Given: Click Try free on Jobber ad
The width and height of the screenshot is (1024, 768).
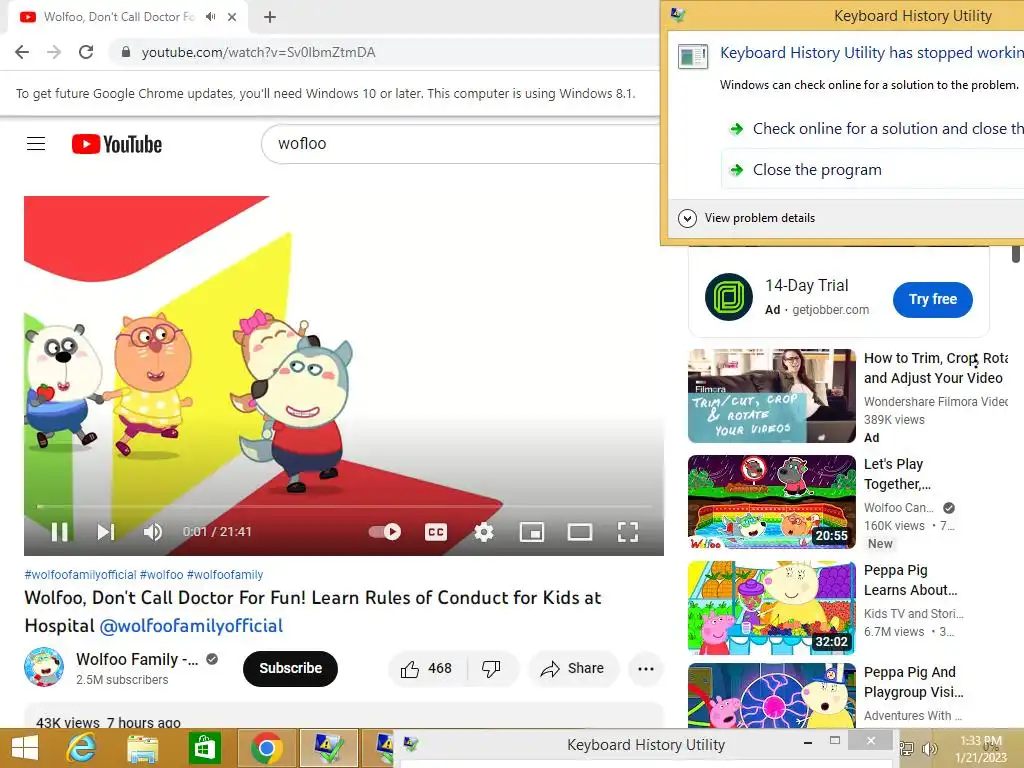Looking at the screenshot, I should coord(933,300).
